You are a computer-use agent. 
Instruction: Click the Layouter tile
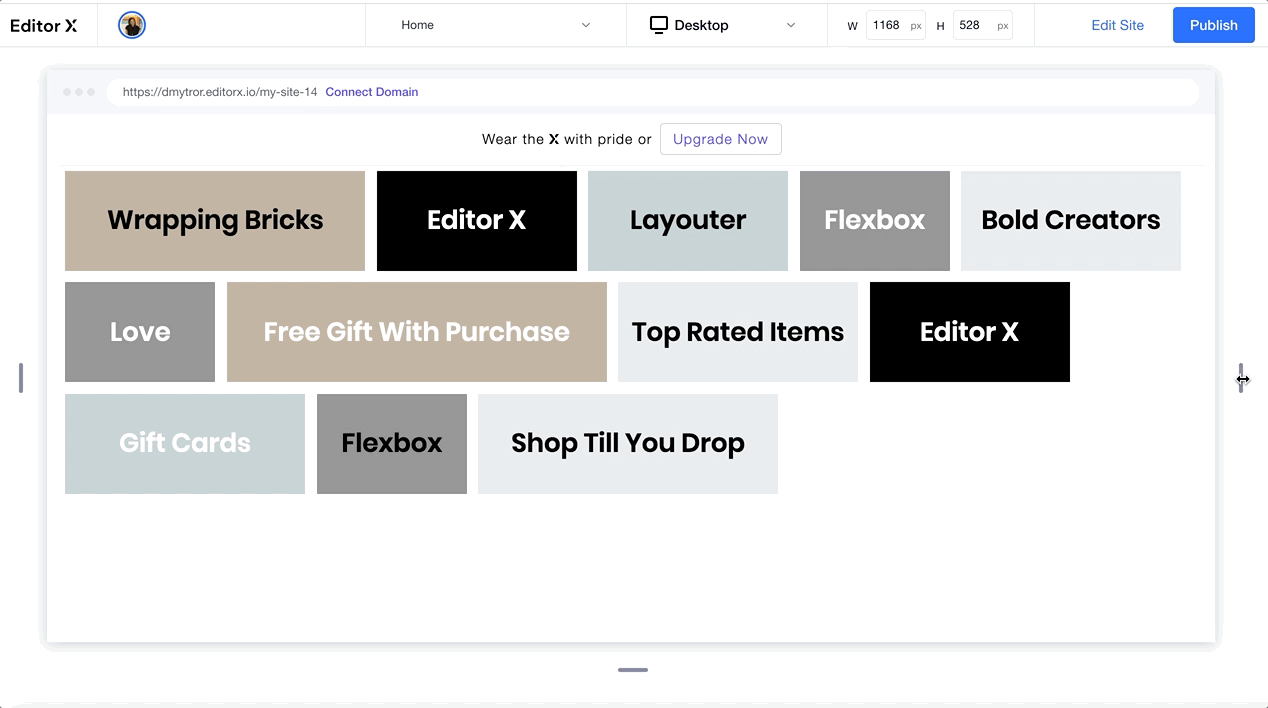tap(688, 221)
